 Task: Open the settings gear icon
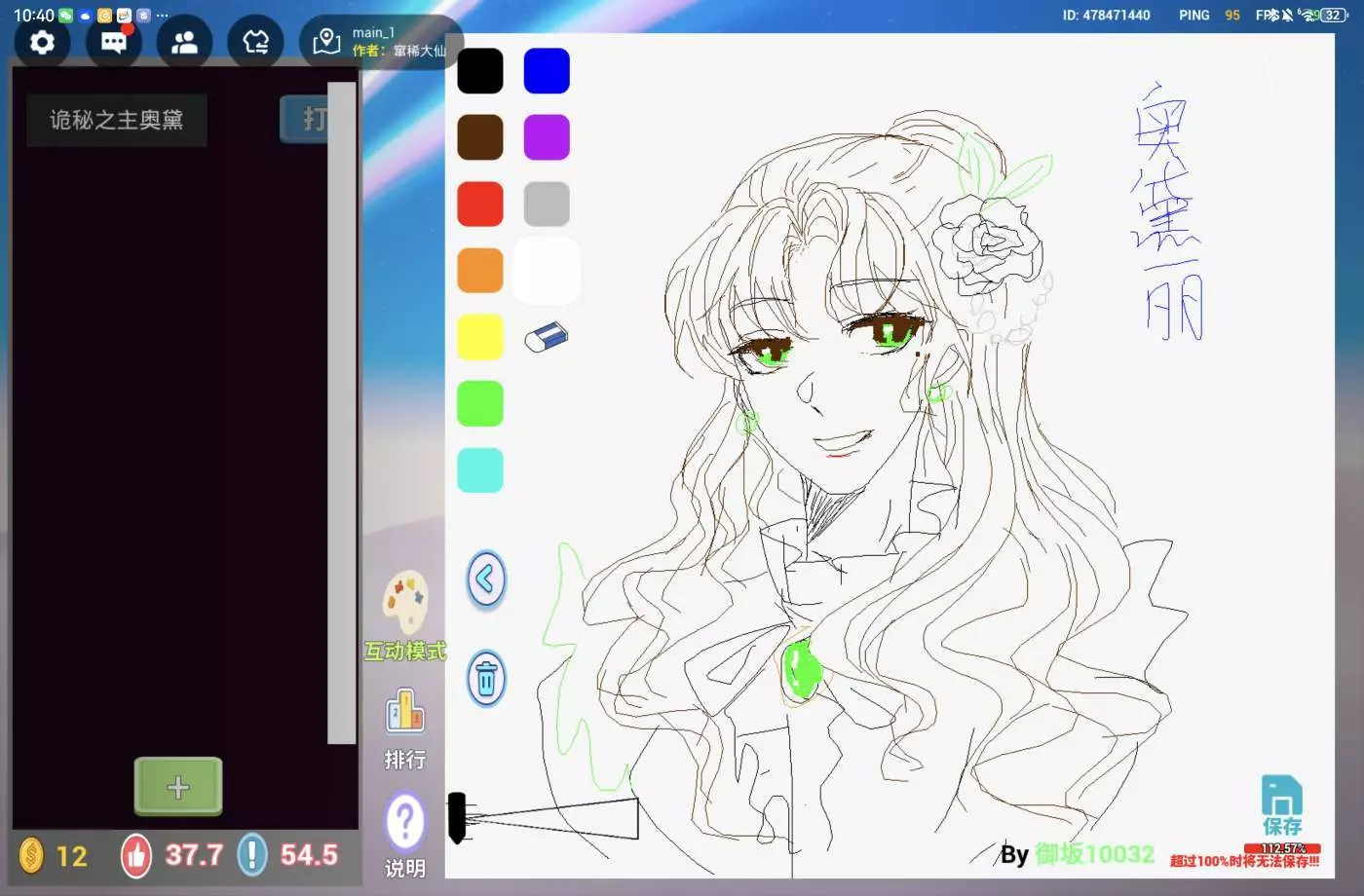point(42,42)
